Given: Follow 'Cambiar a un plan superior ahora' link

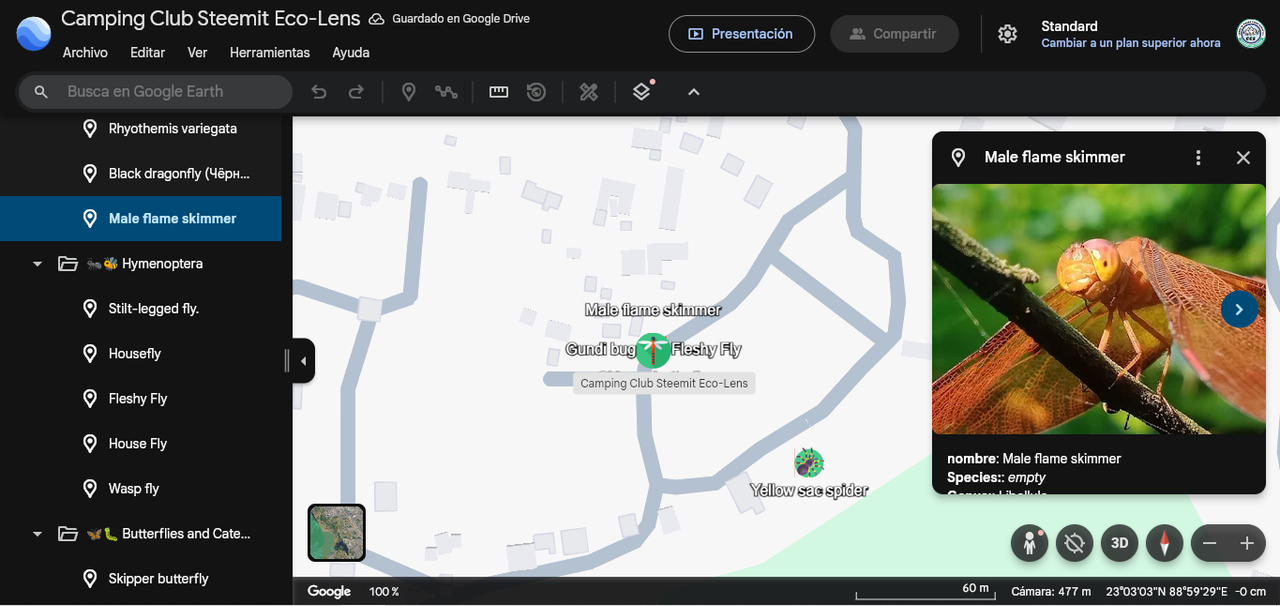Looking at the screenshot, I should click(x=1130, y=43).
